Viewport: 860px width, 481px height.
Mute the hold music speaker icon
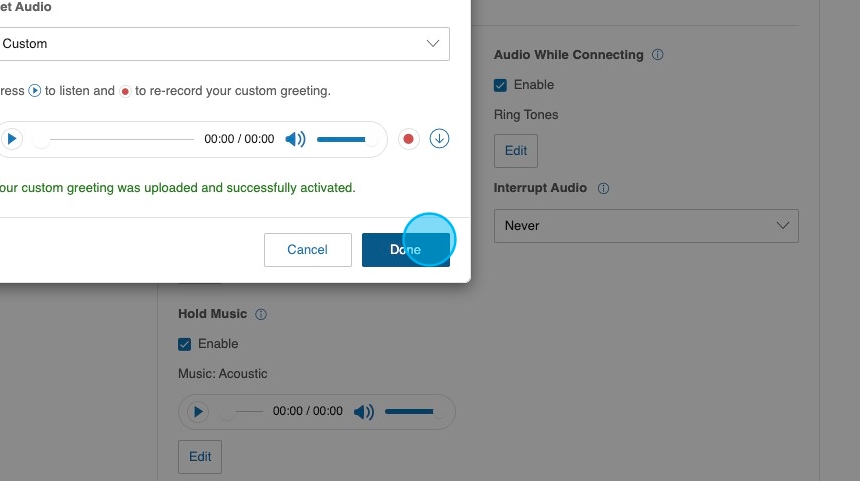[364, 411]
